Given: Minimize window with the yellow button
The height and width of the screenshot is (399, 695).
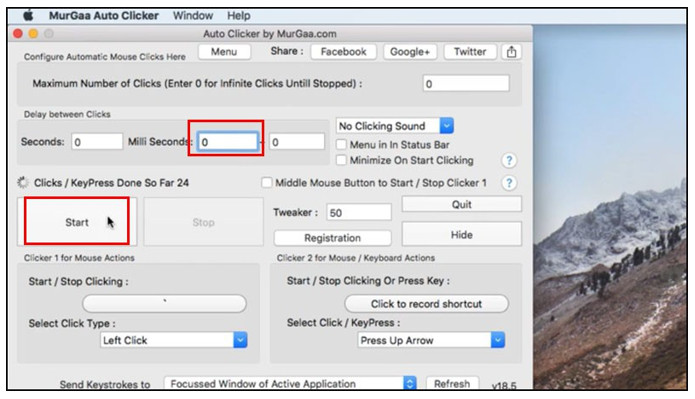Looking at the screenshot, I should pos(33,34).
